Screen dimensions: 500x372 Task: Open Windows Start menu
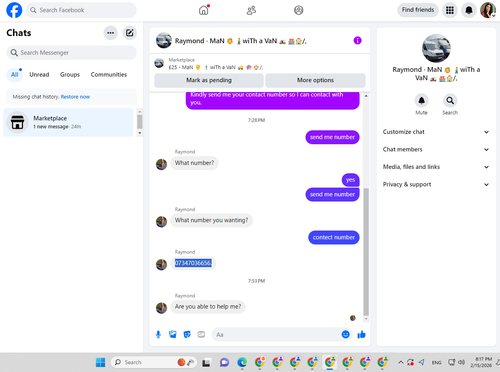[100, 362]
